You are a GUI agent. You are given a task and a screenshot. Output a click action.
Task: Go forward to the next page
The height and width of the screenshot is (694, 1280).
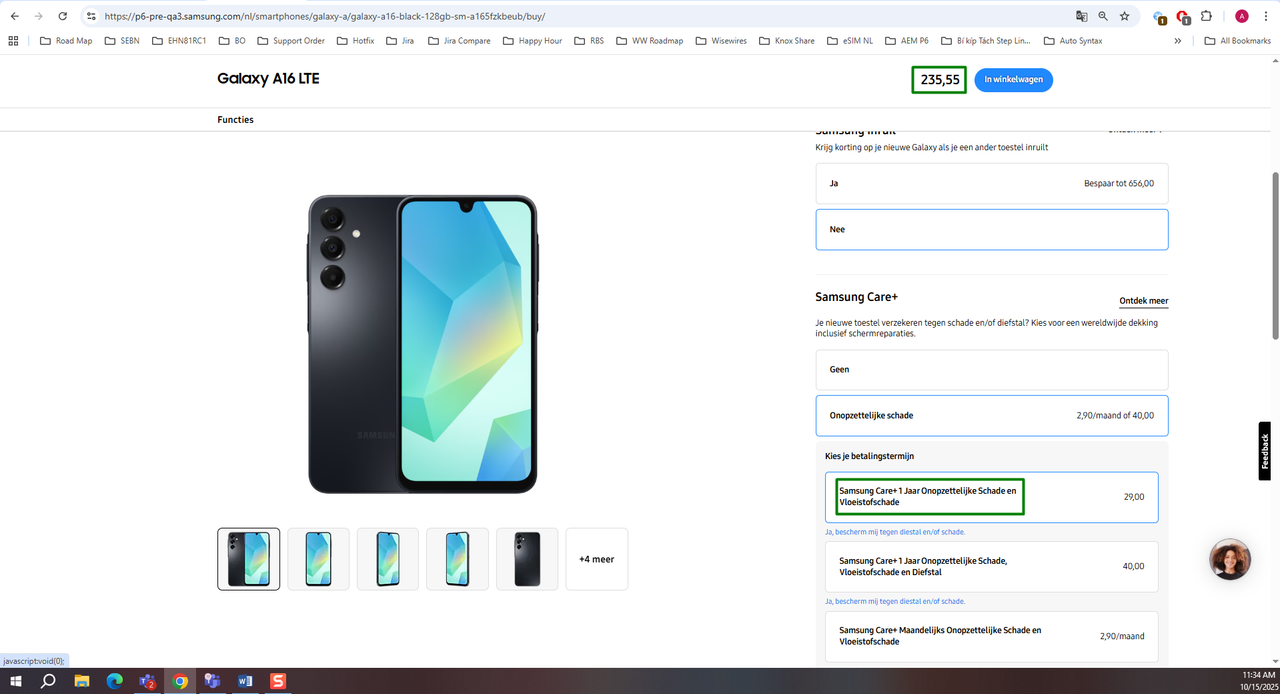[x=39, y=16]
